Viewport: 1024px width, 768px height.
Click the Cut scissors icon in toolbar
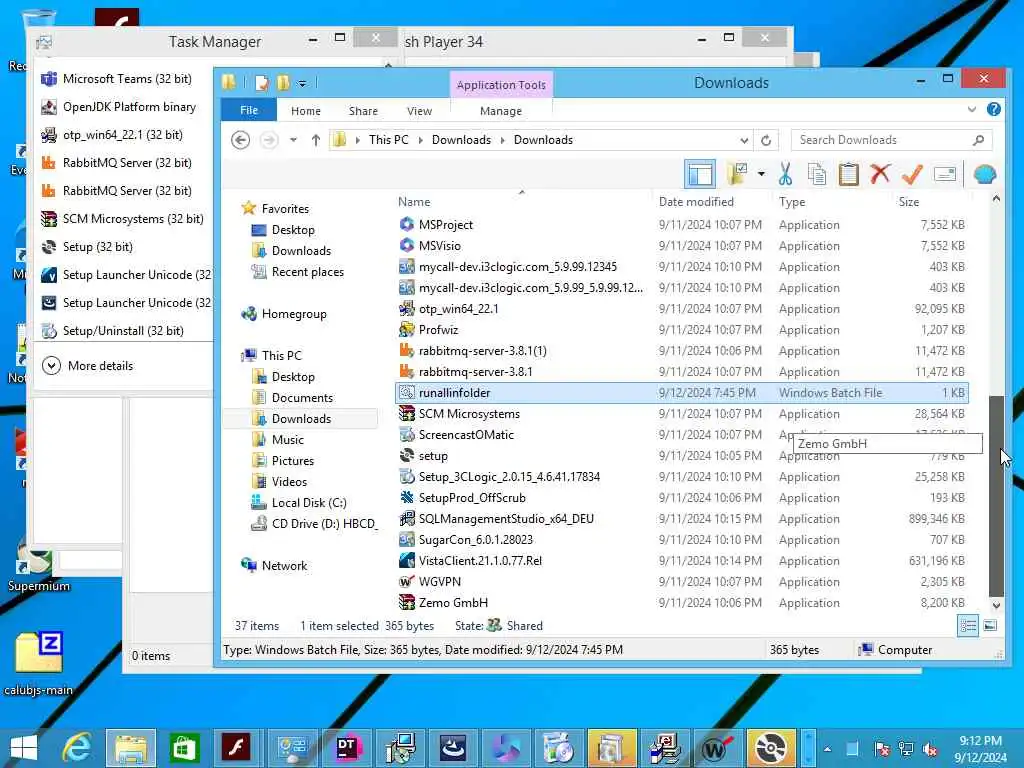click(x=785, y=174)
